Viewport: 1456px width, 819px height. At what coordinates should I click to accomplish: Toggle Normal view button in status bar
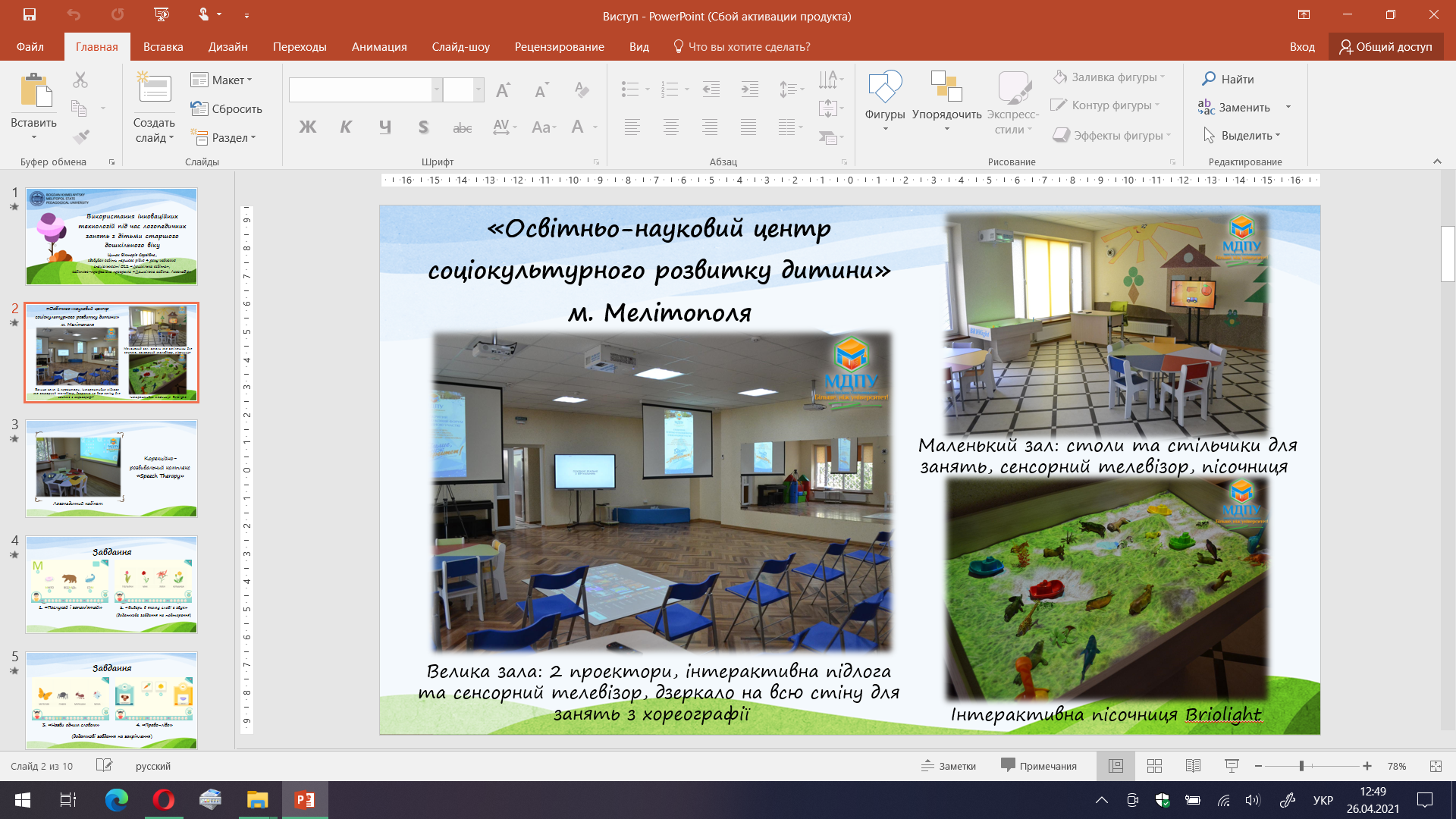[1116, 766]
